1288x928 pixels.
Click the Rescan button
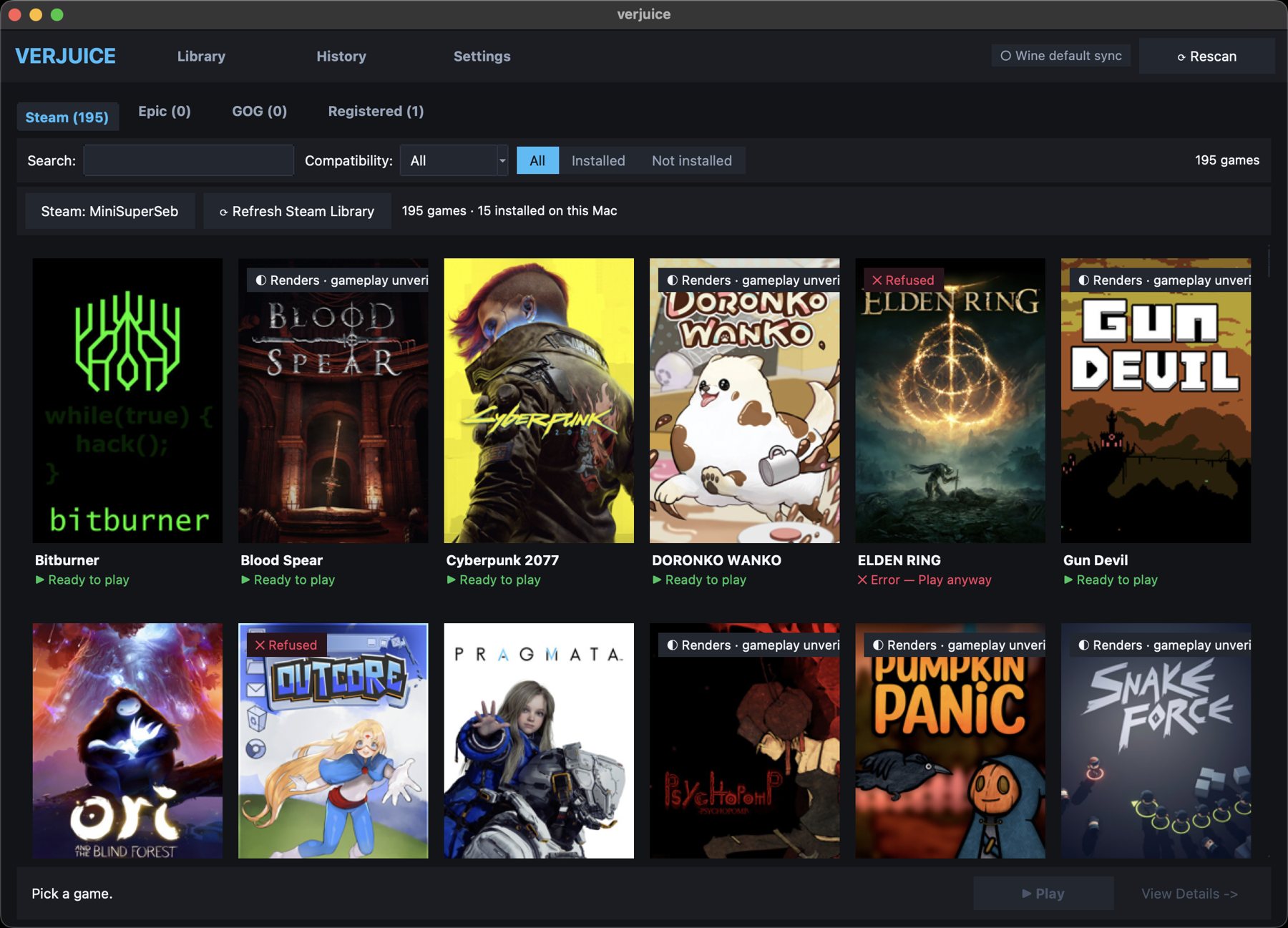click(x=1206, y=56)
